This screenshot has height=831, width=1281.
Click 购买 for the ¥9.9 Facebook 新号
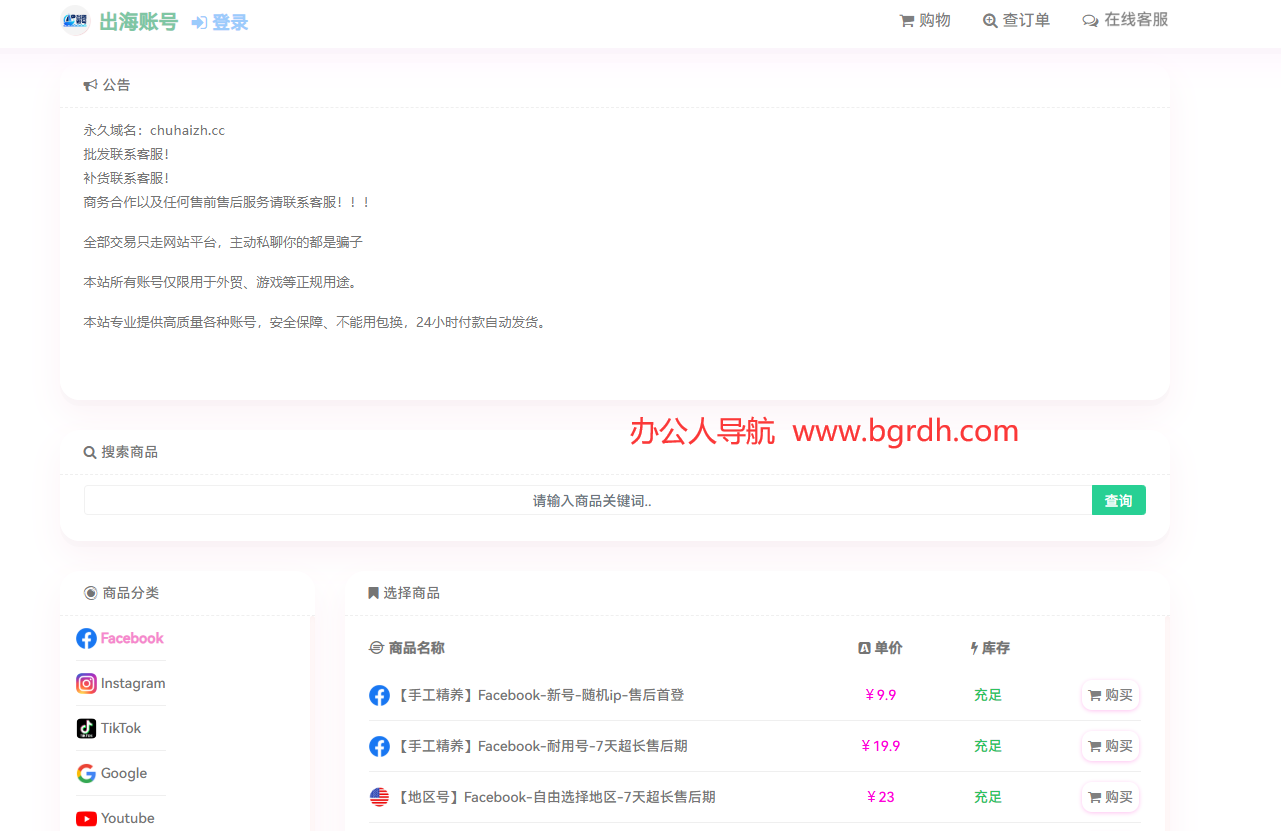pos(1110,695)
